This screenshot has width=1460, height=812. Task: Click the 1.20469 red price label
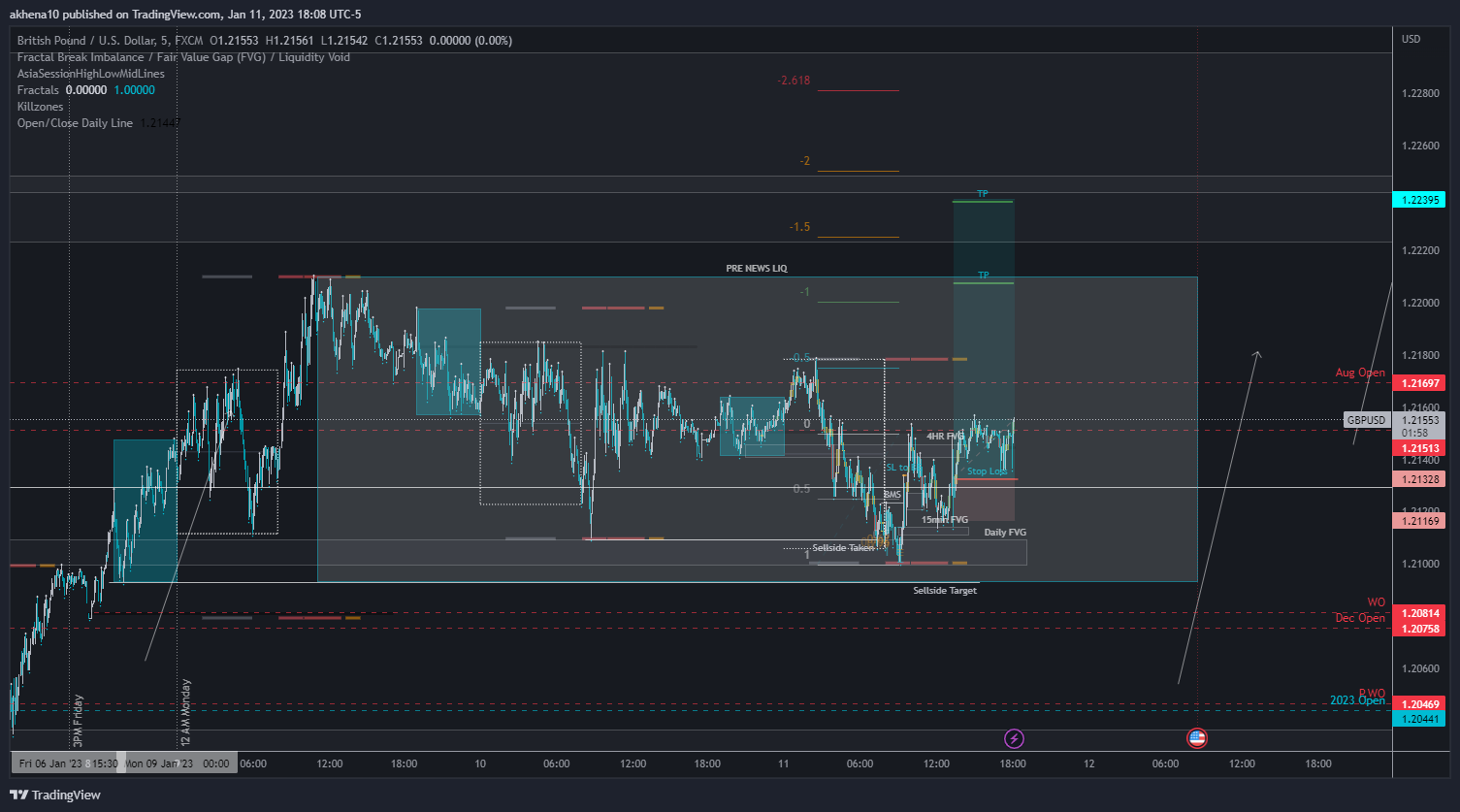(x=1418, y=702)
